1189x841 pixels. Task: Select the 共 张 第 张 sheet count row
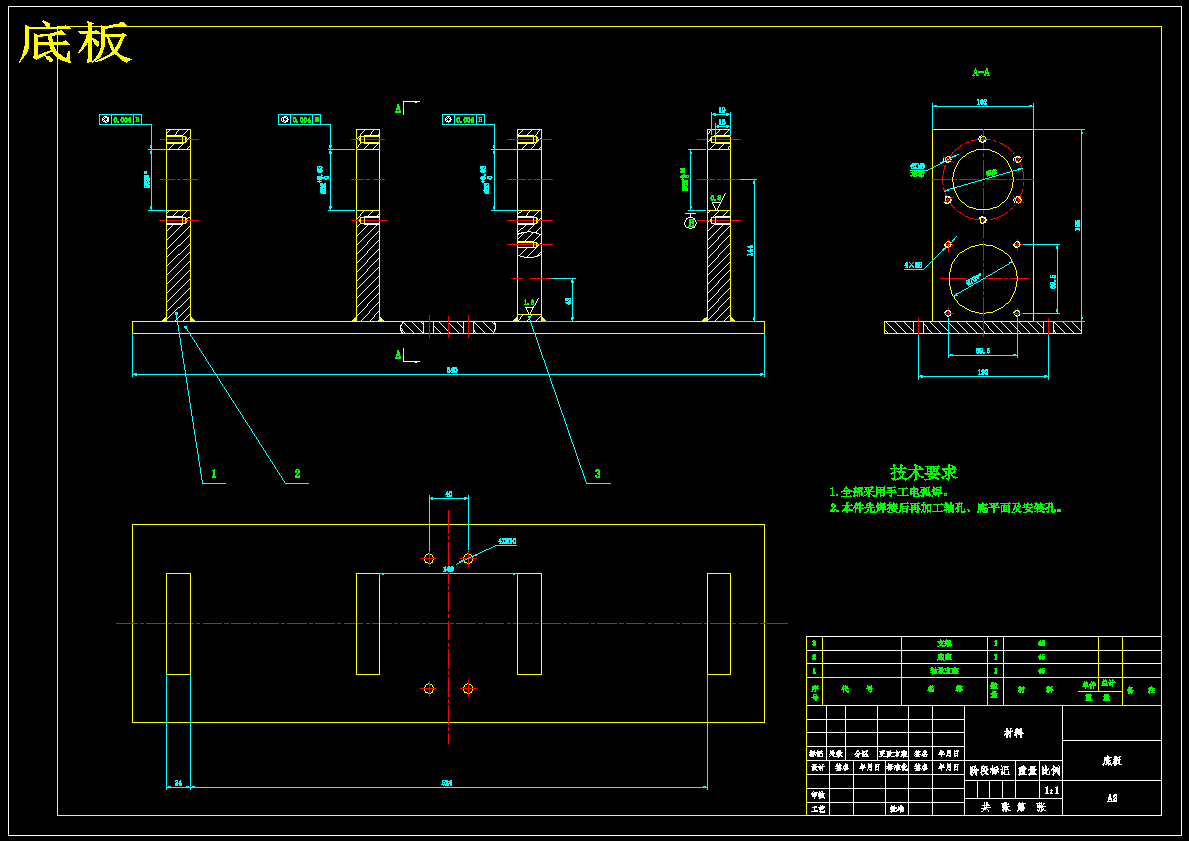tap(1013, 808)
